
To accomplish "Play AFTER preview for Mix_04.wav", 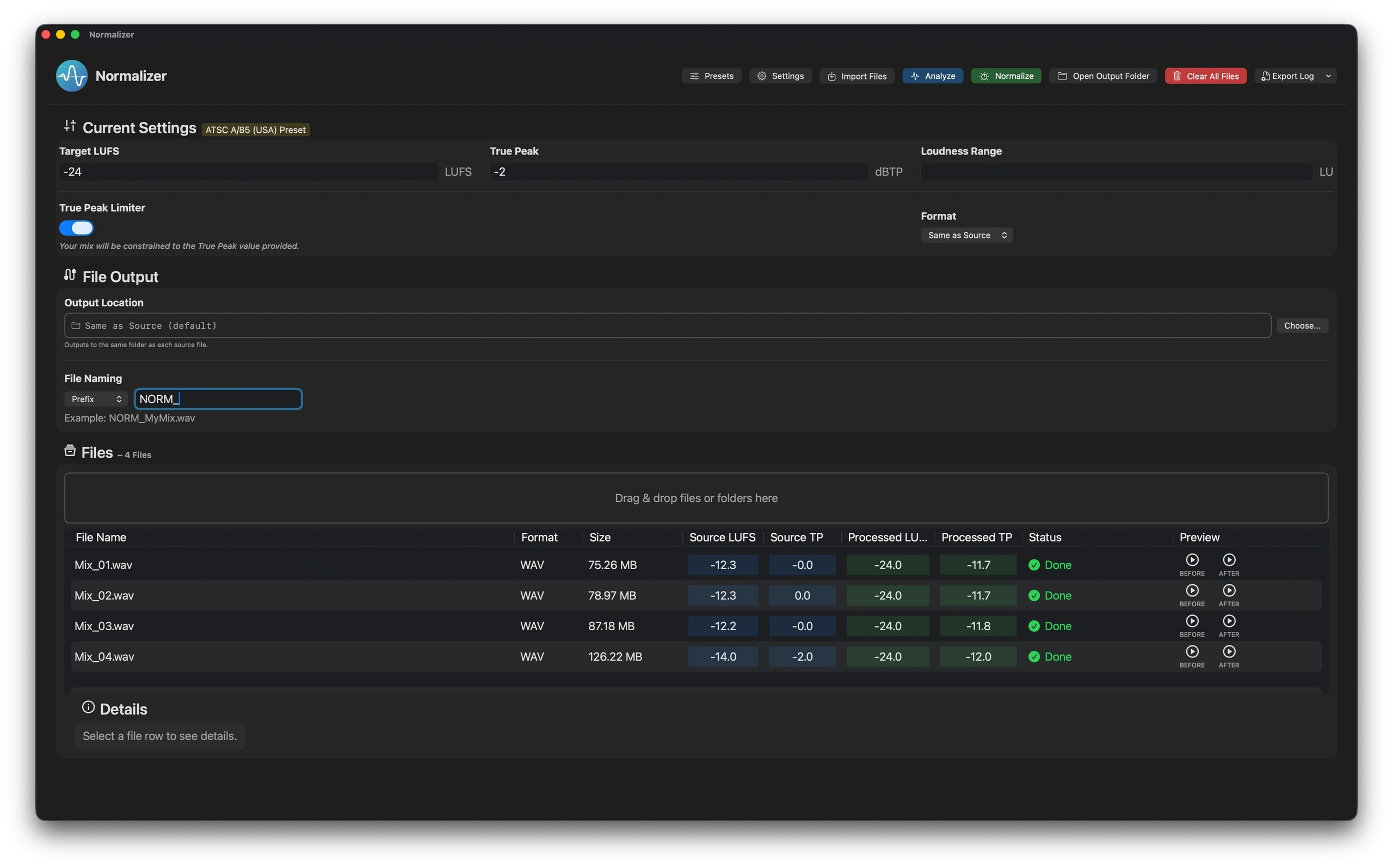I will coord(1228,651).
